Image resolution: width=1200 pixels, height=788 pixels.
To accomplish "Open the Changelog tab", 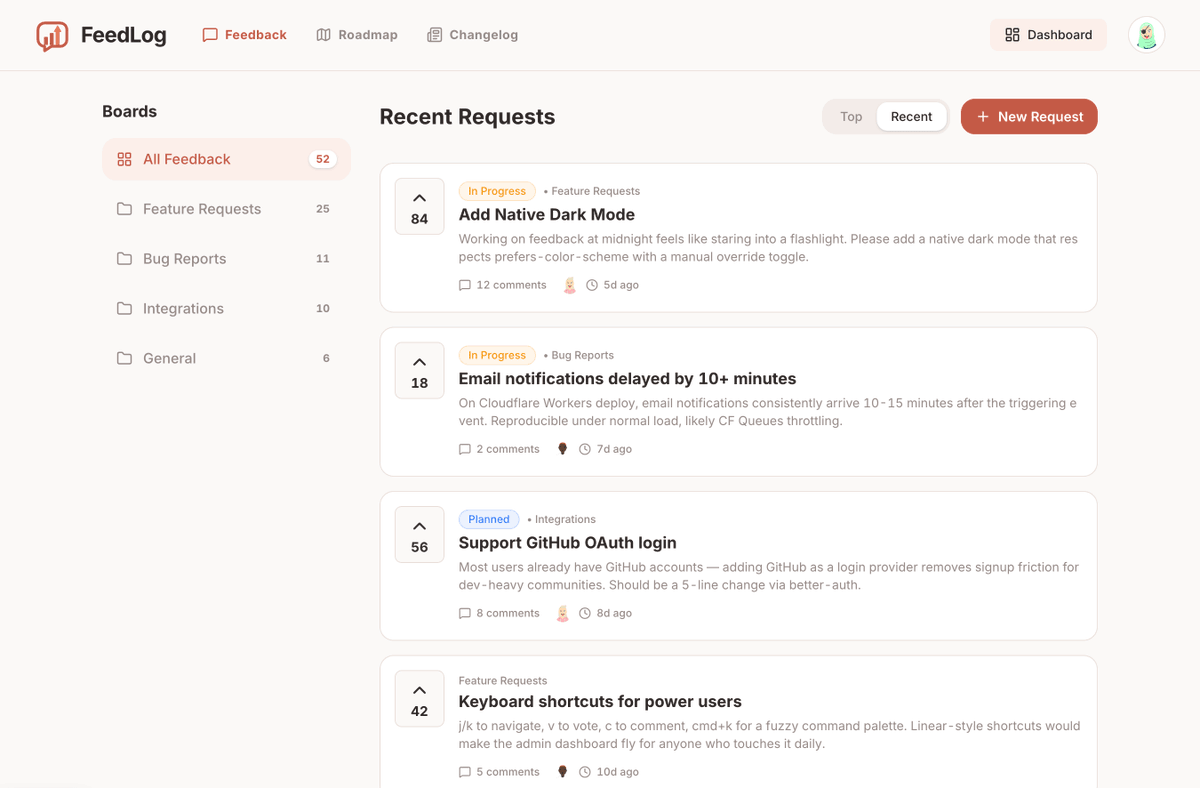I will 472,35.
